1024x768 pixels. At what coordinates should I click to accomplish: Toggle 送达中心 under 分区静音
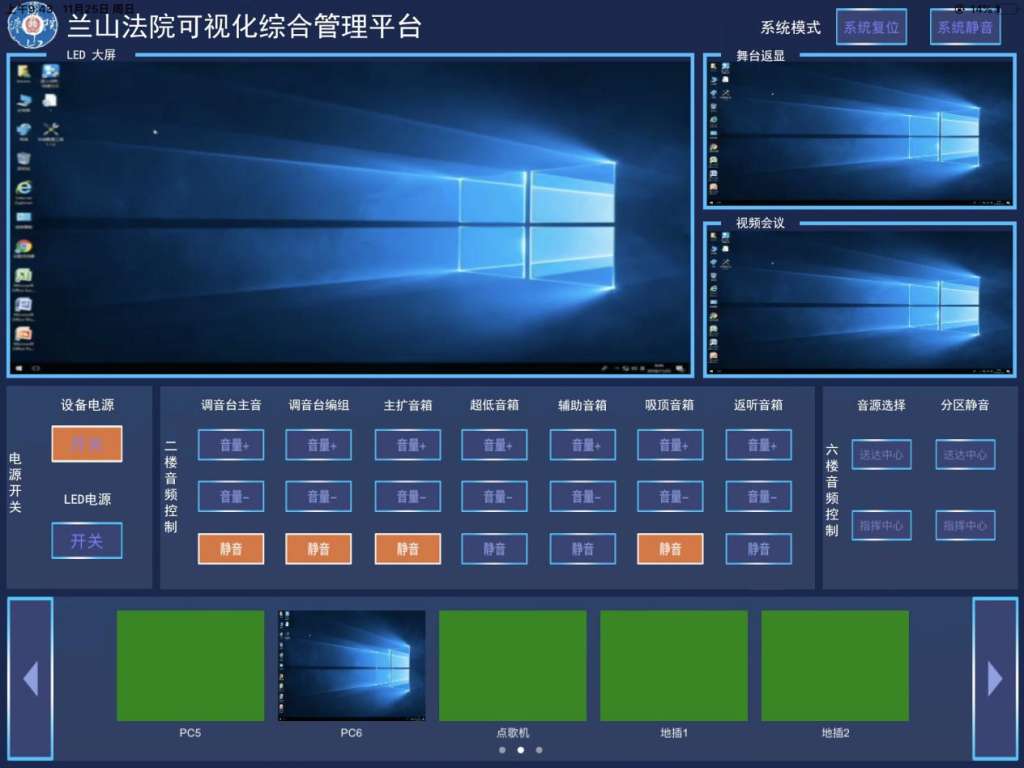(x=965, y=455)
